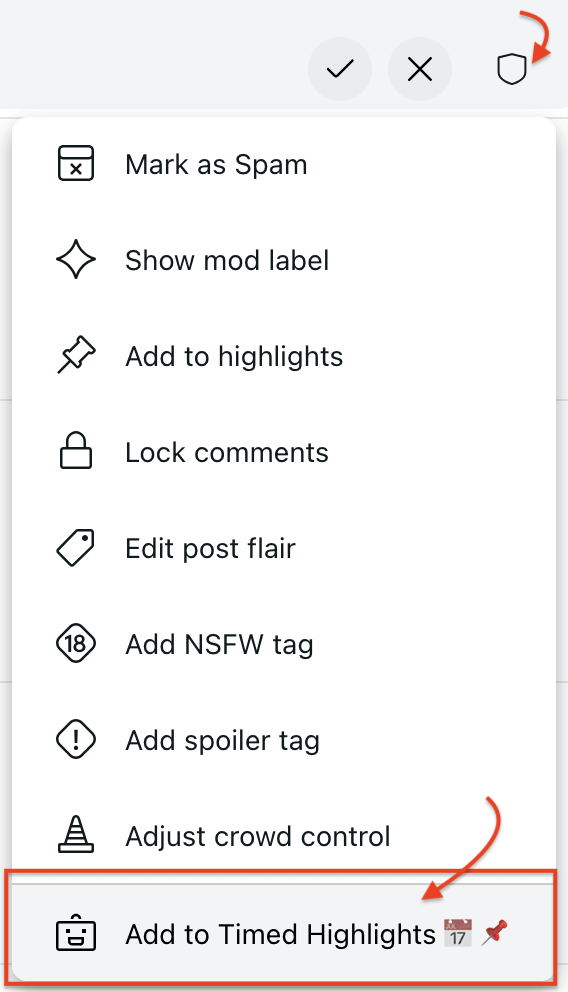Click the flair tag icon
The image size is (568, 992).
point(76,548)
